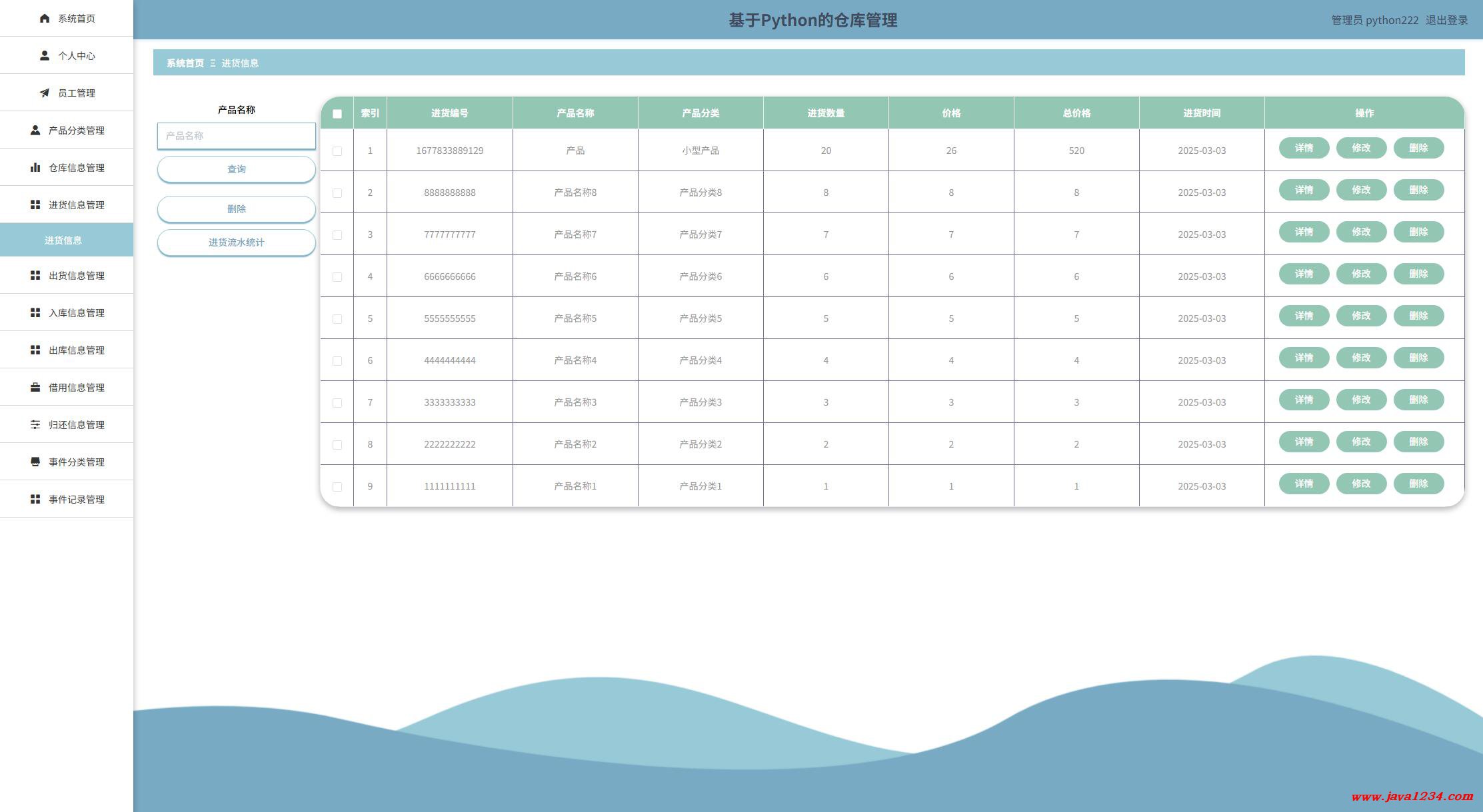Click the home icon beside 系统首页

click(x=45, y=19)
